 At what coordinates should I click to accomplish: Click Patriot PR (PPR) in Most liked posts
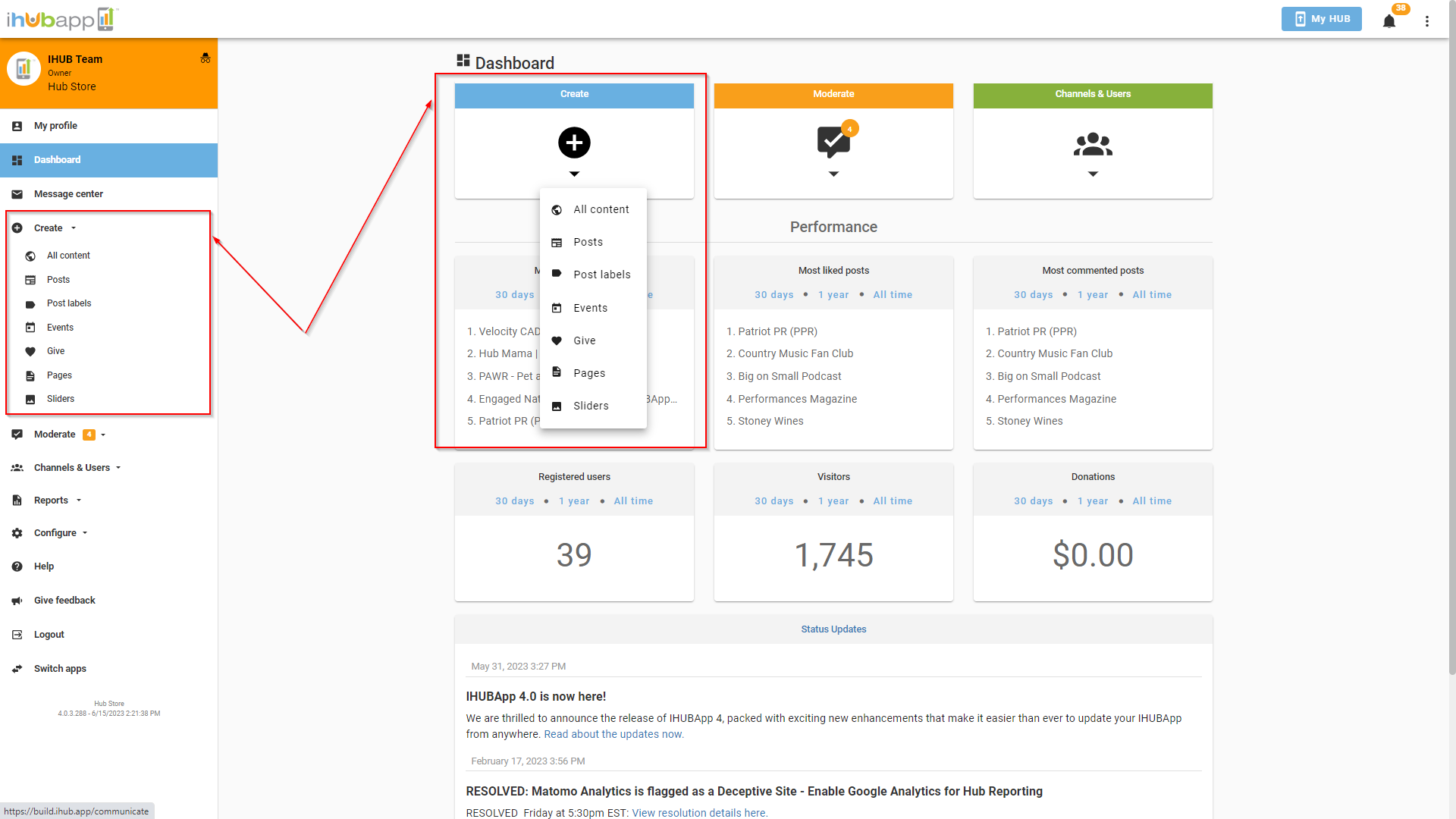click(777, 331)
